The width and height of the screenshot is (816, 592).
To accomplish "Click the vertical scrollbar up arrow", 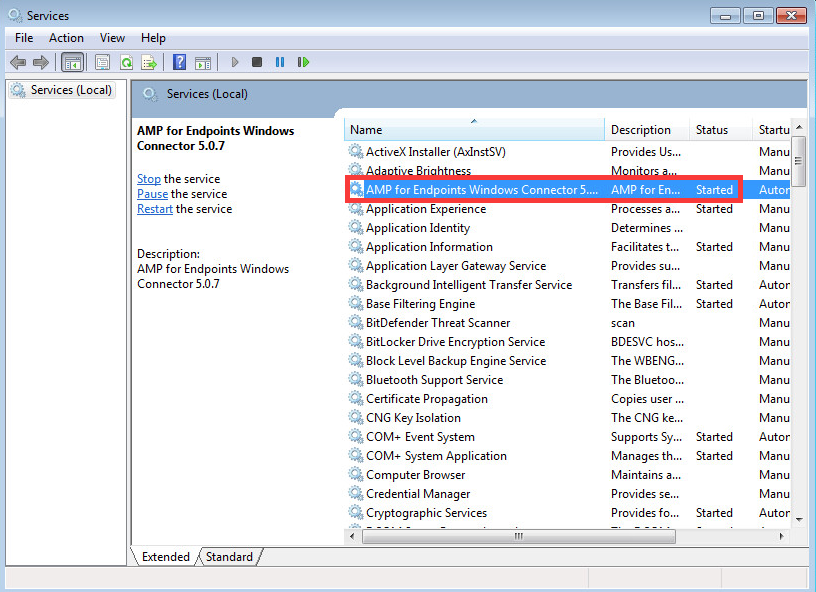I will click(x=799, y=127).
